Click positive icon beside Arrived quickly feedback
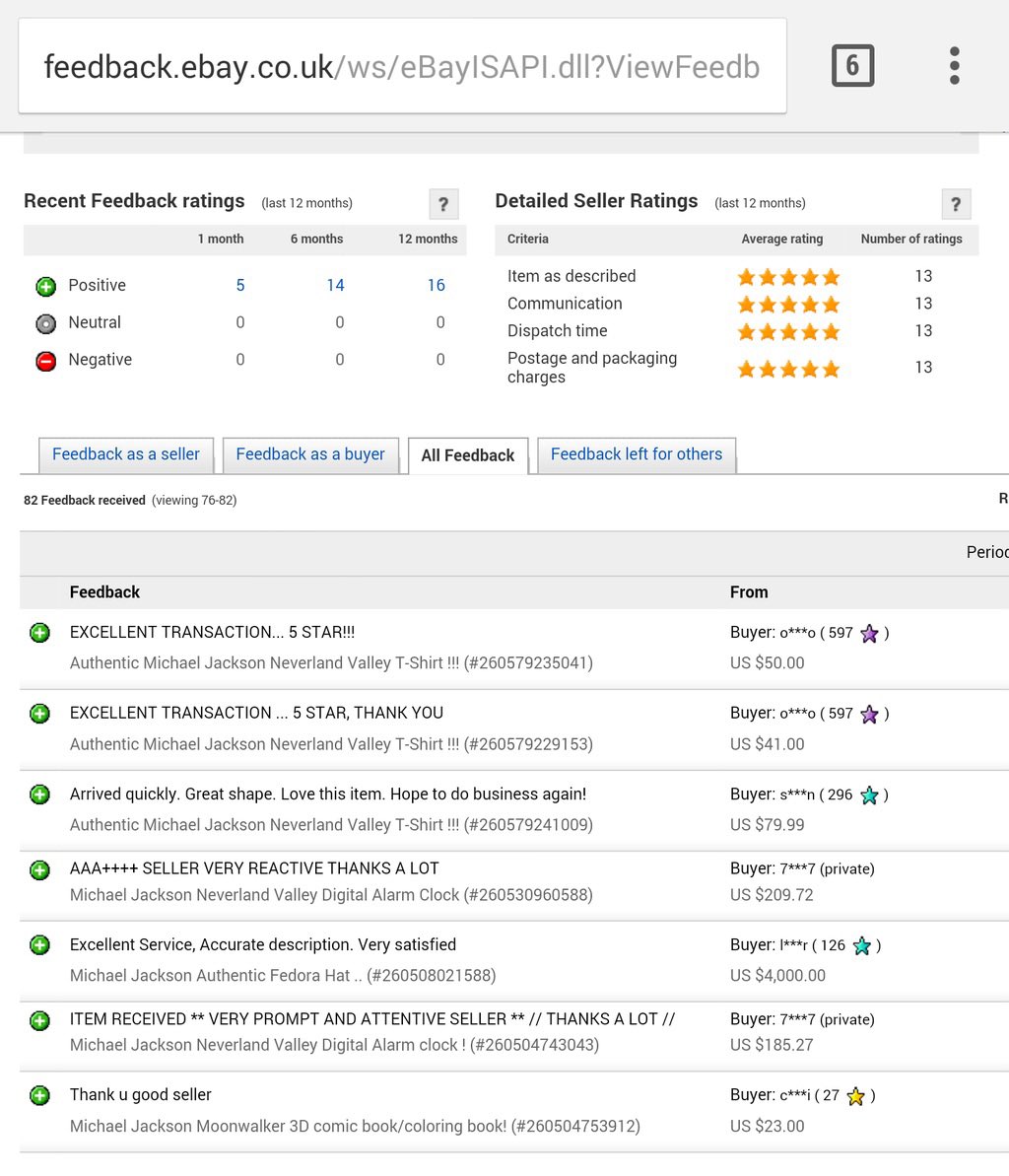1009x1176 pixels. click(x=39, y=795)
